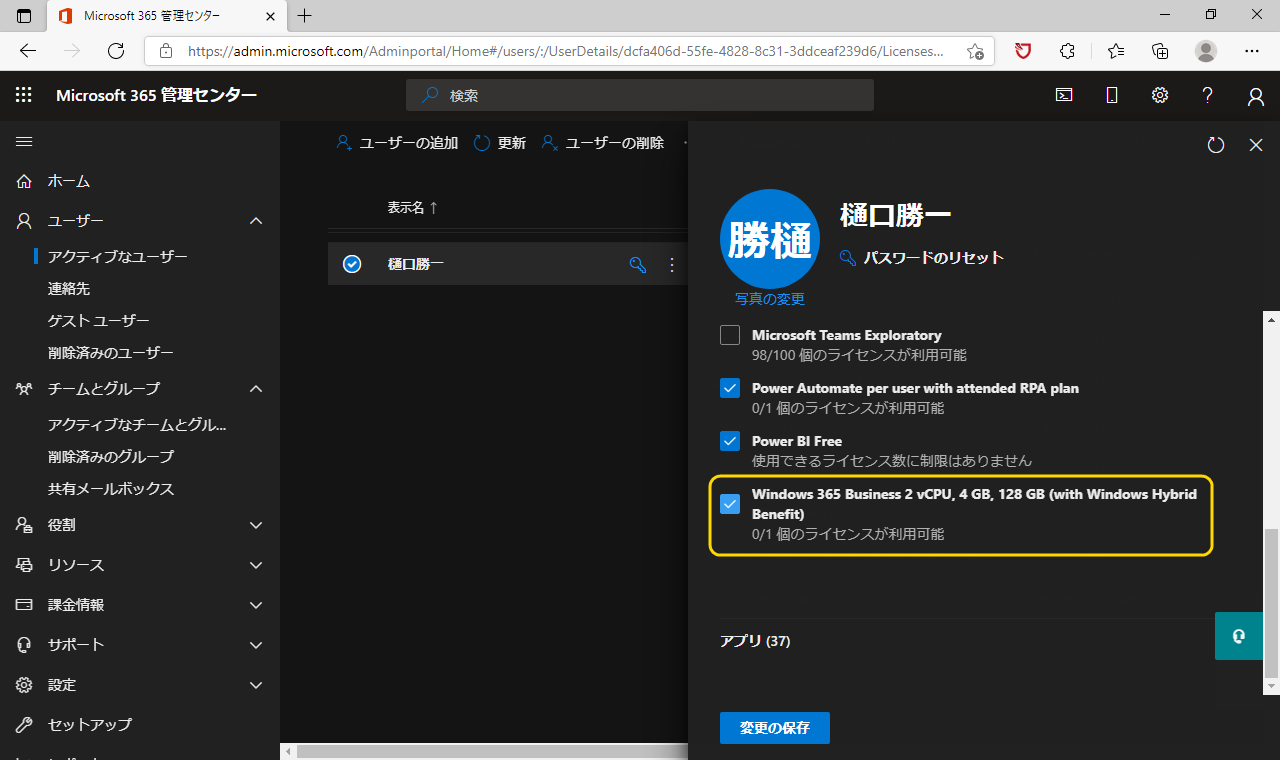Check Microsoft Teams Exploratory license

[730, 335]
